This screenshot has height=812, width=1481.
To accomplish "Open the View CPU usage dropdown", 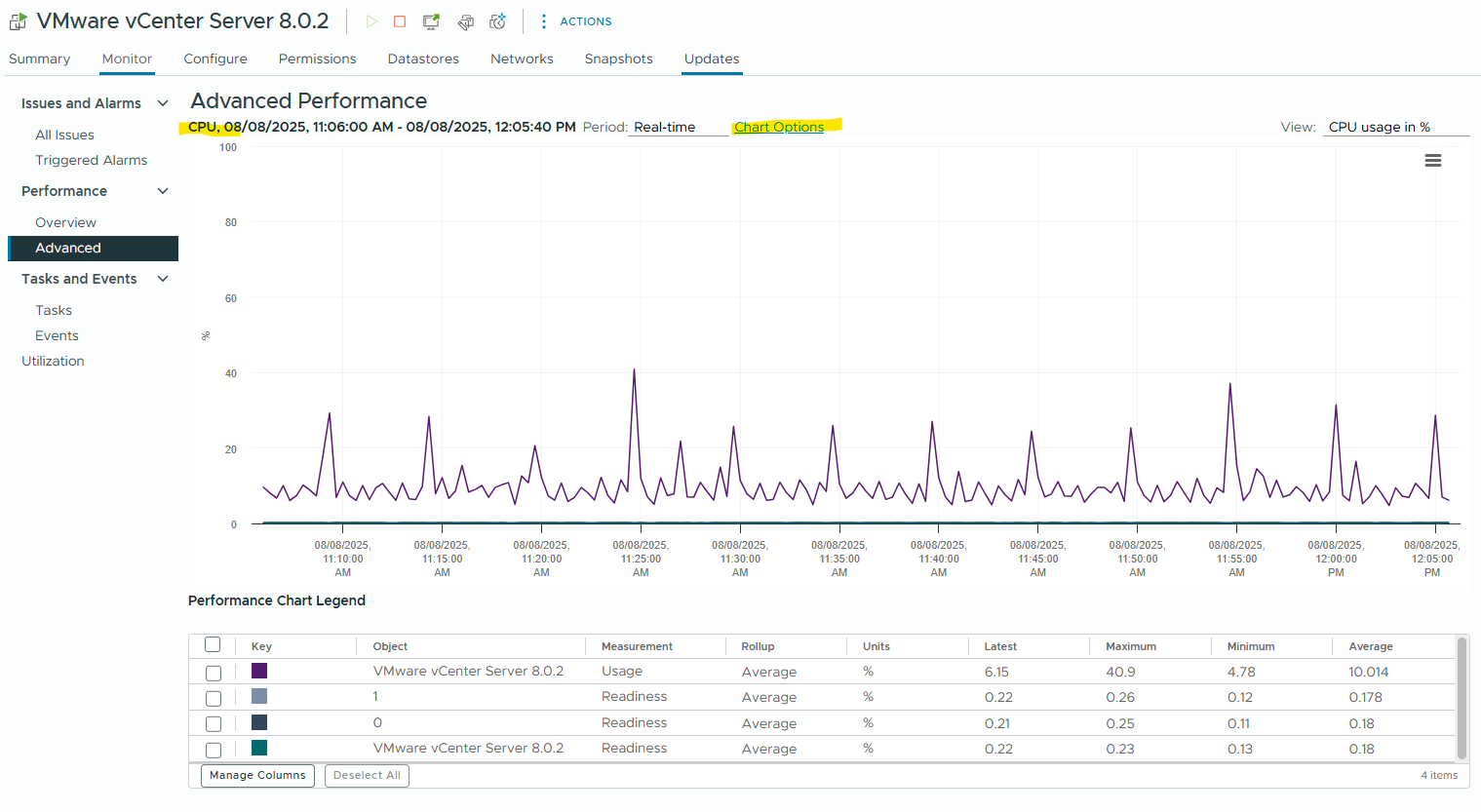I will point(1396,128).
